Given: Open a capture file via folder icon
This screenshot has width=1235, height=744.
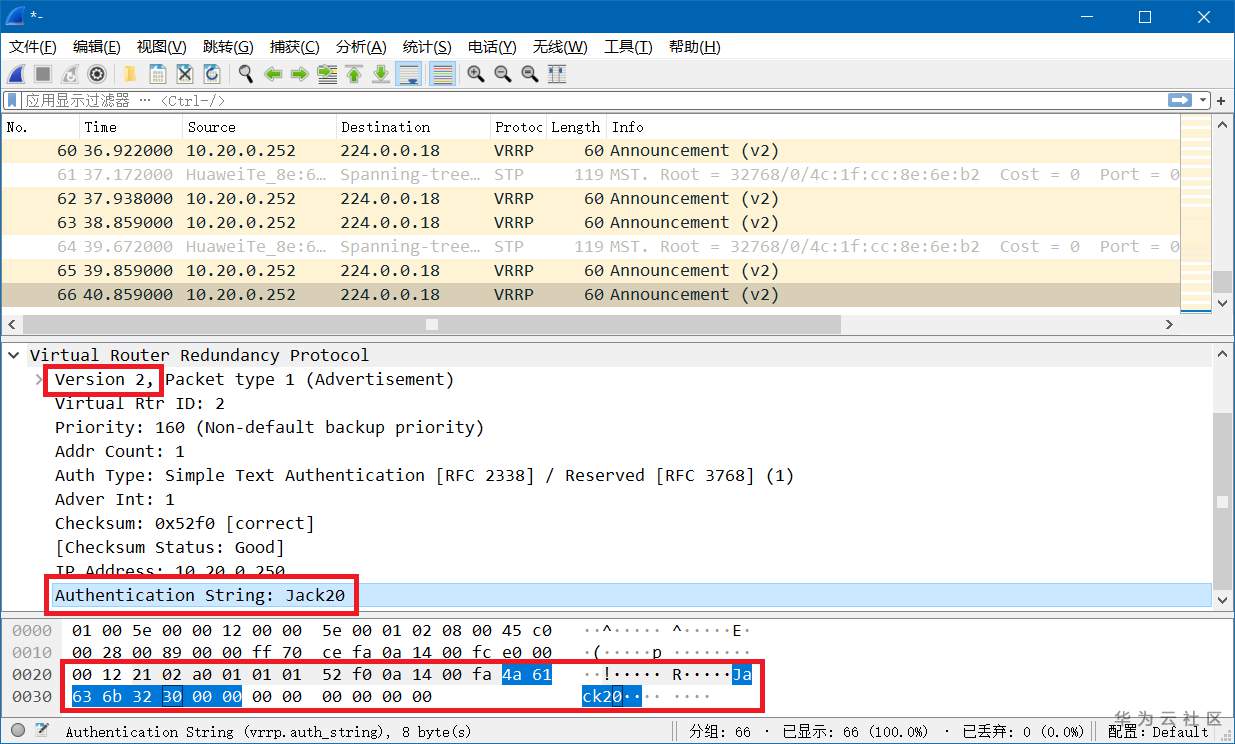Looking at the screenshot, I should click(130, 74).
